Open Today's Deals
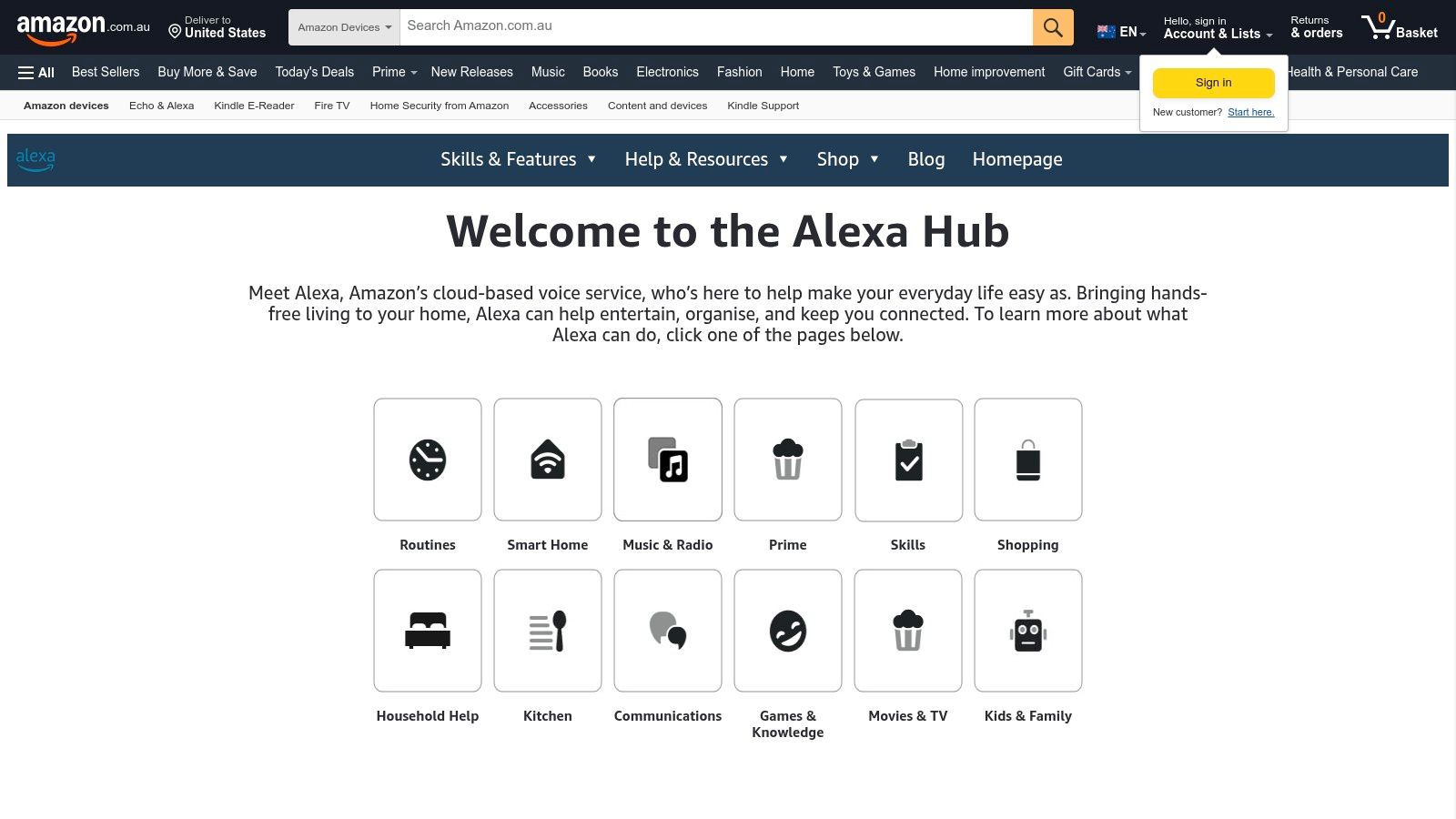 click(315, 72)
